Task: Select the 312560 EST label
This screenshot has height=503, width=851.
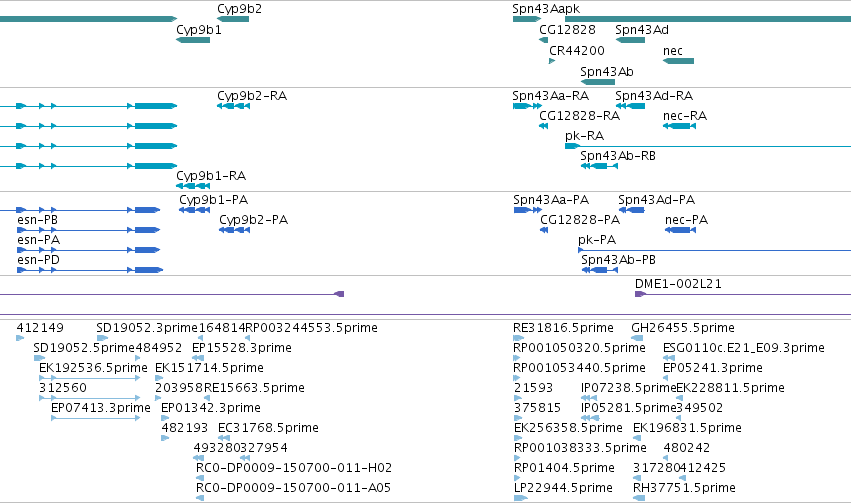Action: click(x=63, y=389)
